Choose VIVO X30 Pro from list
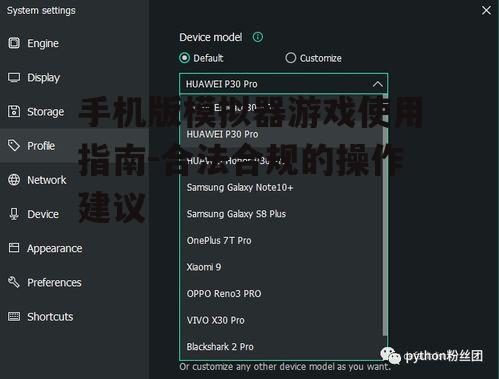 (281, 320)
